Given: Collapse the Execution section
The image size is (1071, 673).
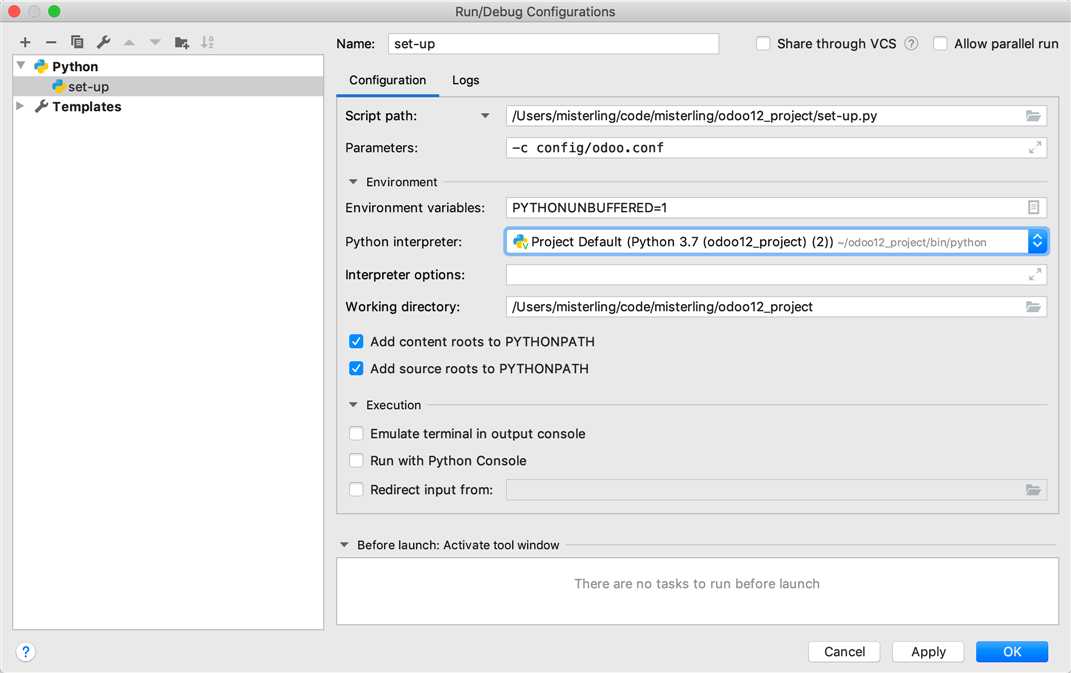Looking at the screenshot, I should (x=352, y=405).
